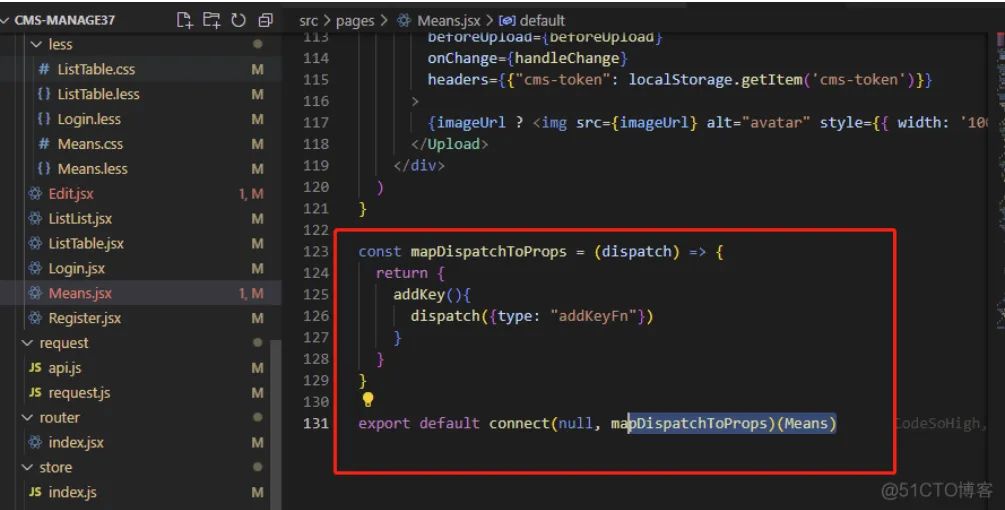Screen dimensions: 1005x510
Task: Click the New File icon in explorer header
Action: click(185, 21)
